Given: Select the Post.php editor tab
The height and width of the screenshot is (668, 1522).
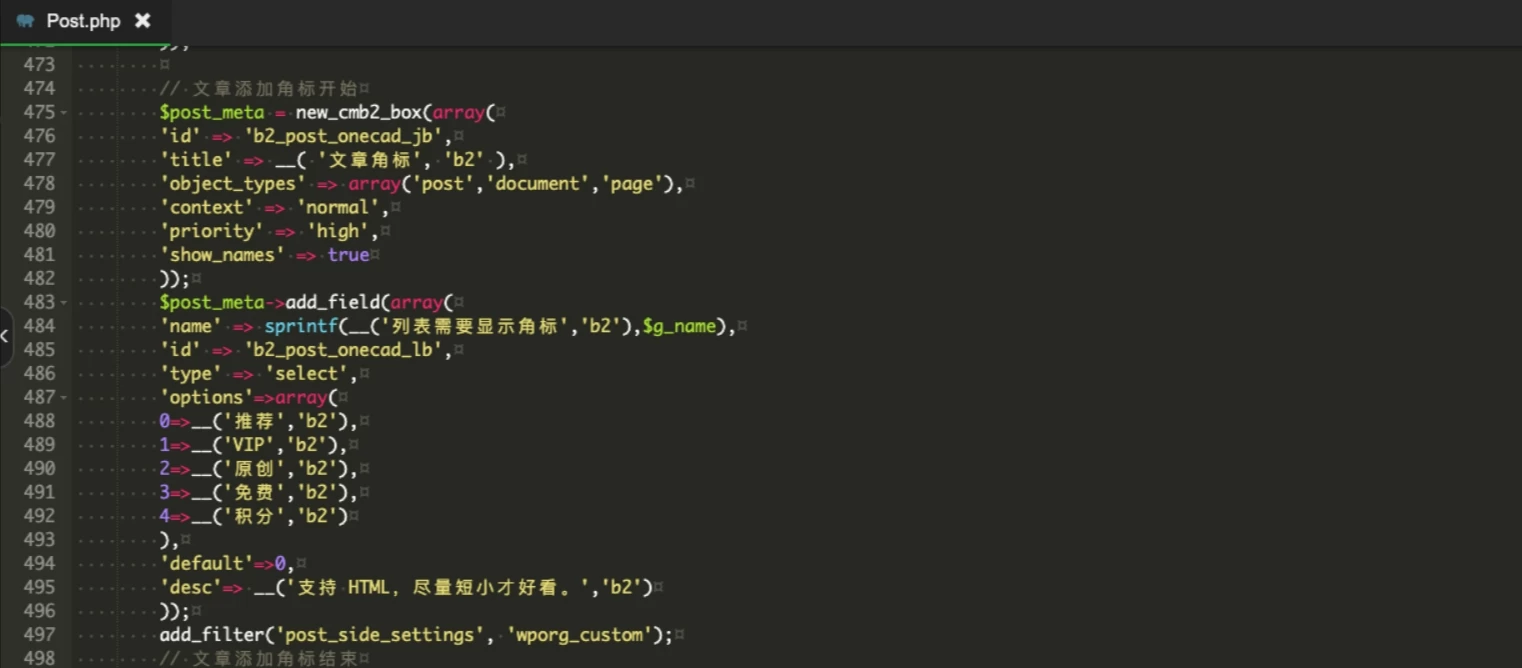Looking at the screenshot, I should click(83, 21).
